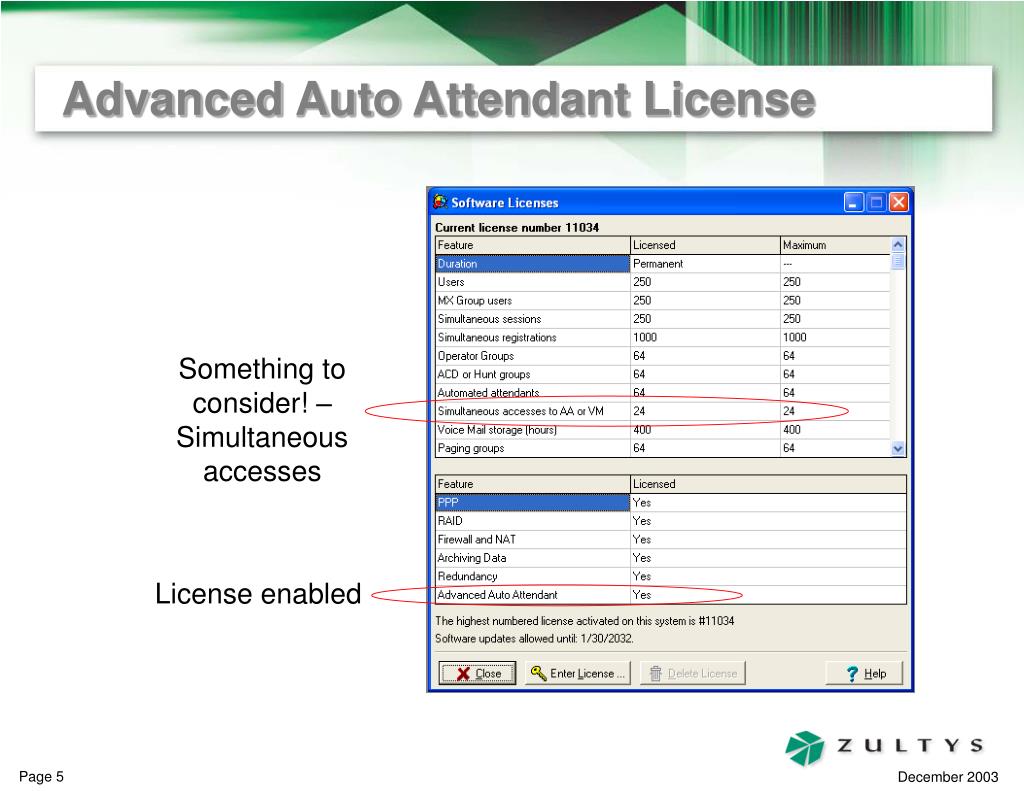Select the Voice Mail storage (hours) row

pos(662,430)
